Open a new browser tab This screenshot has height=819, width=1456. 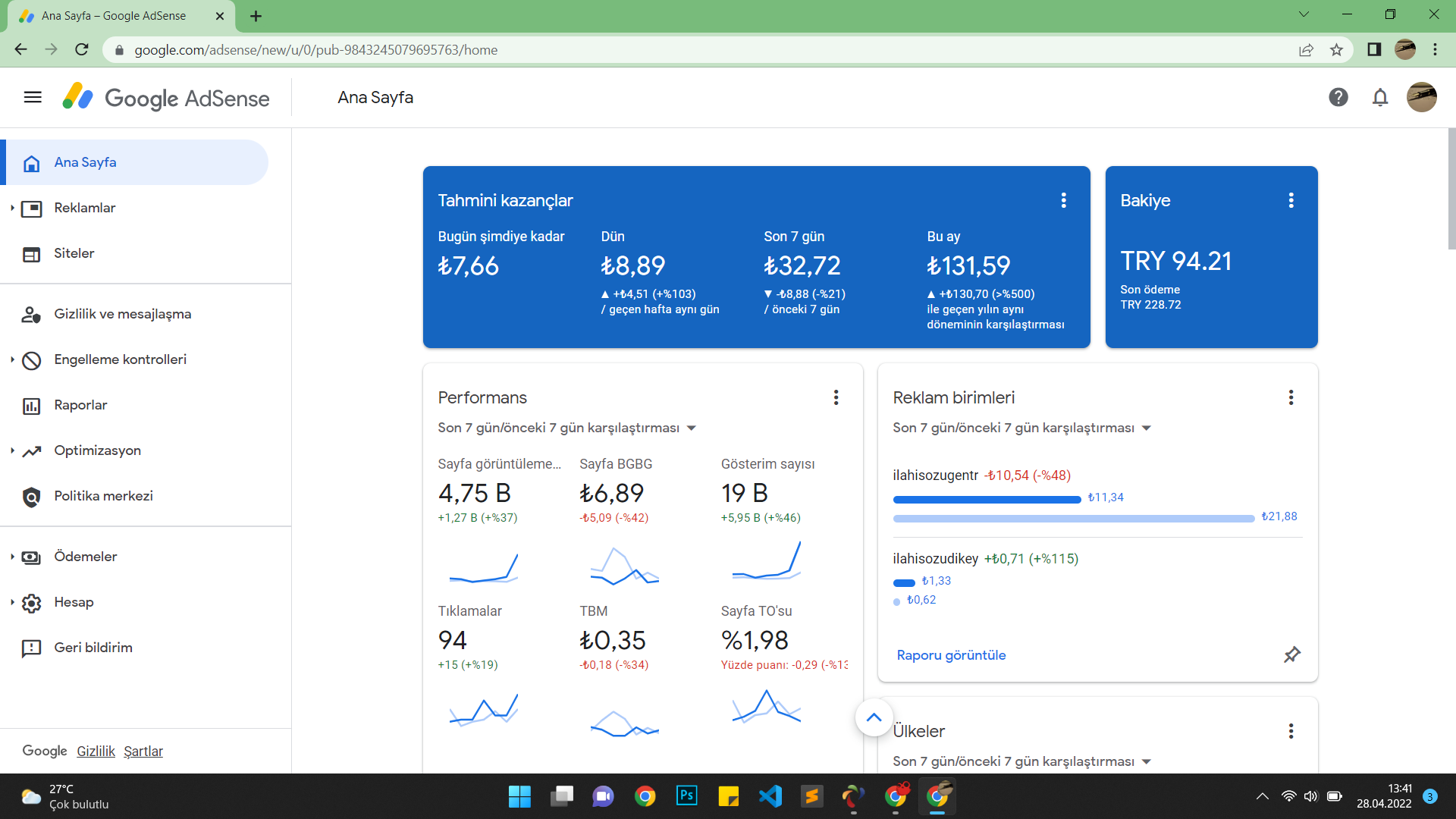click(x=256, y=16)
